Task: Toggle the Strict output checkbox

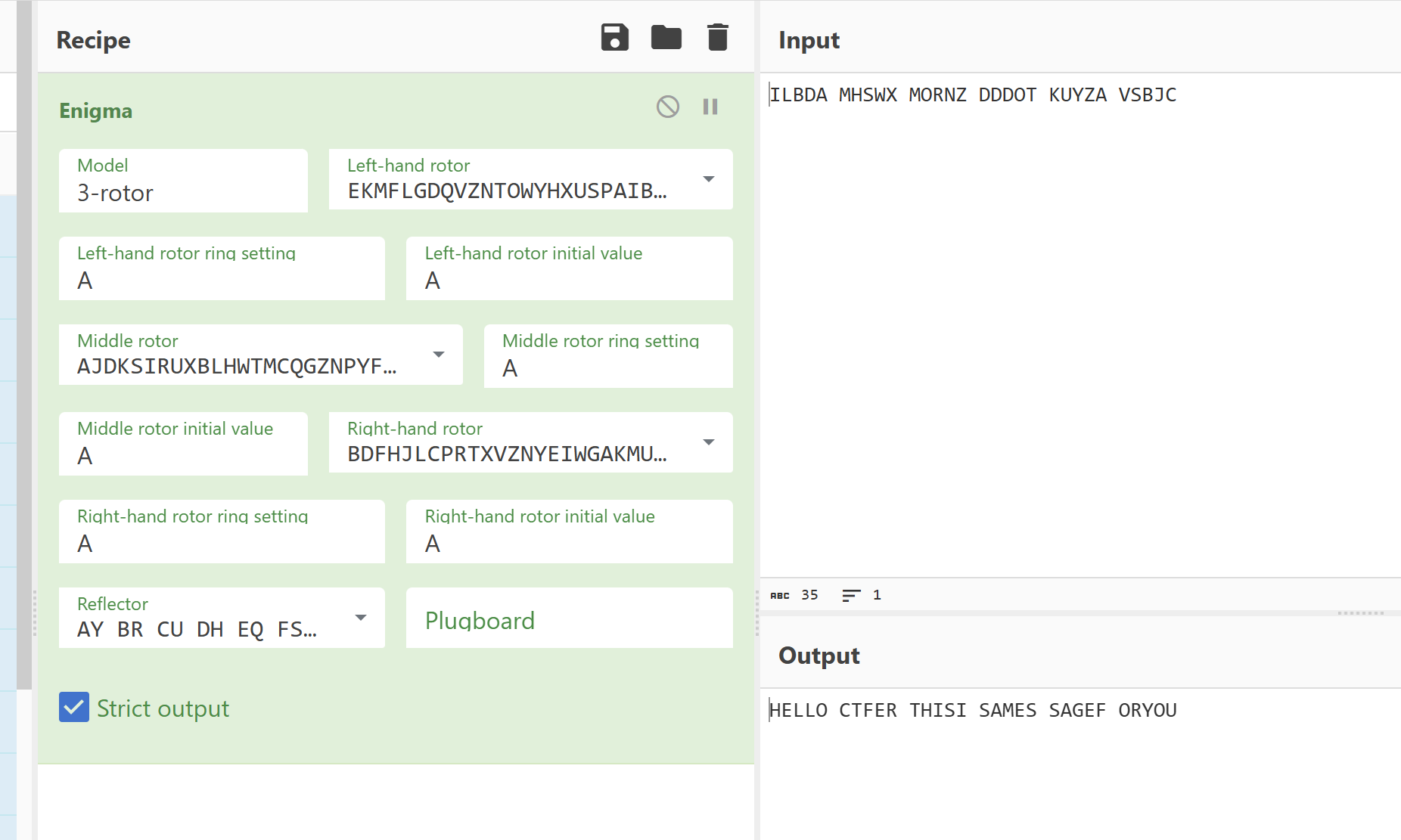Action: [x=74, y=708]
